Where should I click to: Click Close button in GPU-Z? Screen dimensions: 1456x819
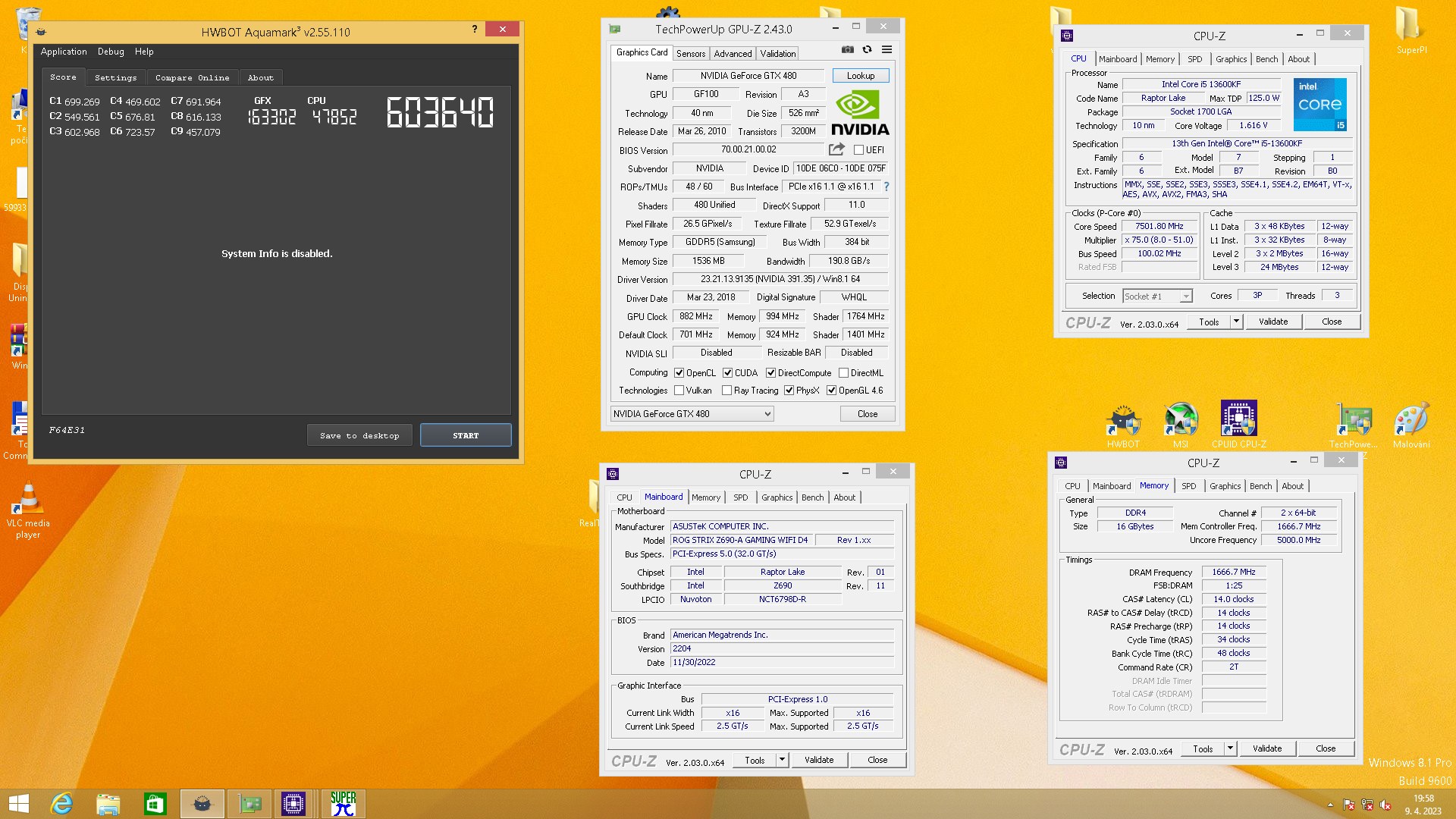click(x=868, y=414)
